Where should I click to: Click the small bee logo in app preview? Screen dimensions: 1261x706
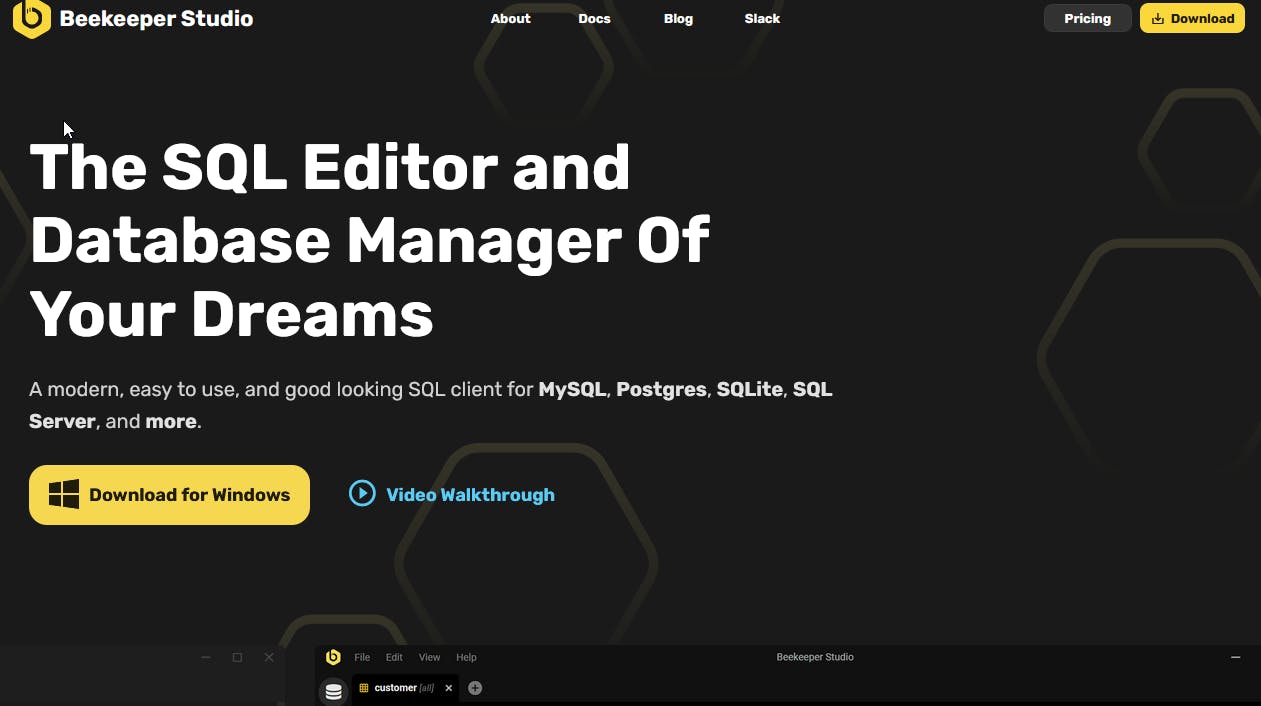(x=333, y=657)
